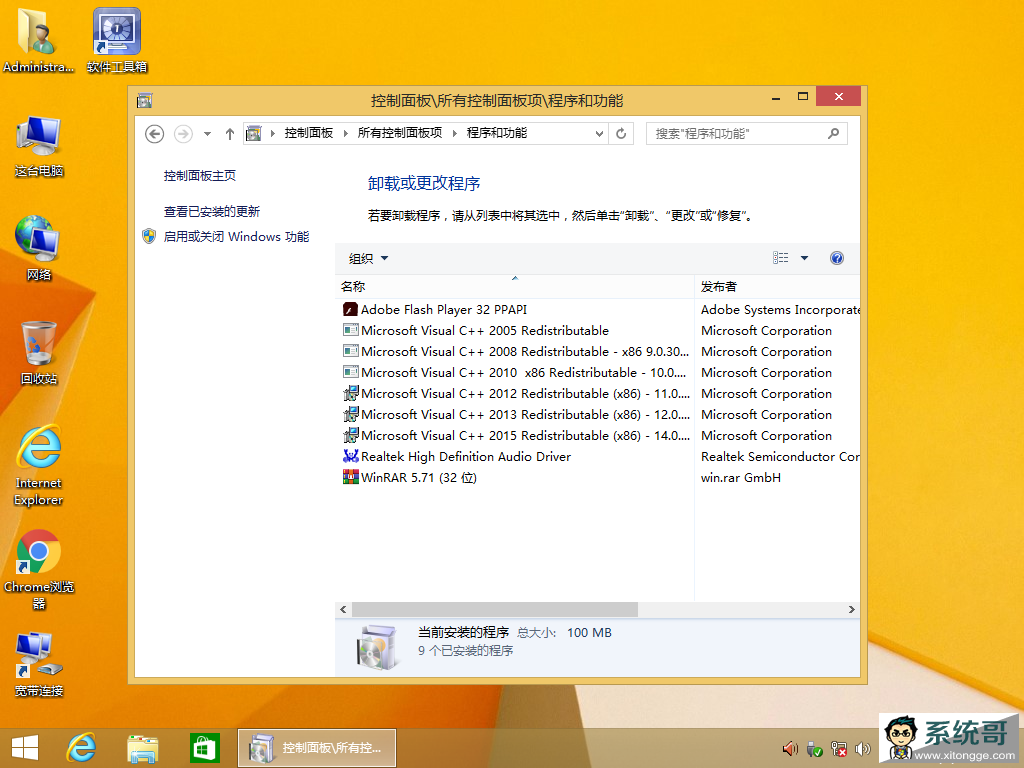Click the 控制面板 breadcrumb segment
Image resolution: width=1024 pixels, height=768 pixels.
click(309, 133)
